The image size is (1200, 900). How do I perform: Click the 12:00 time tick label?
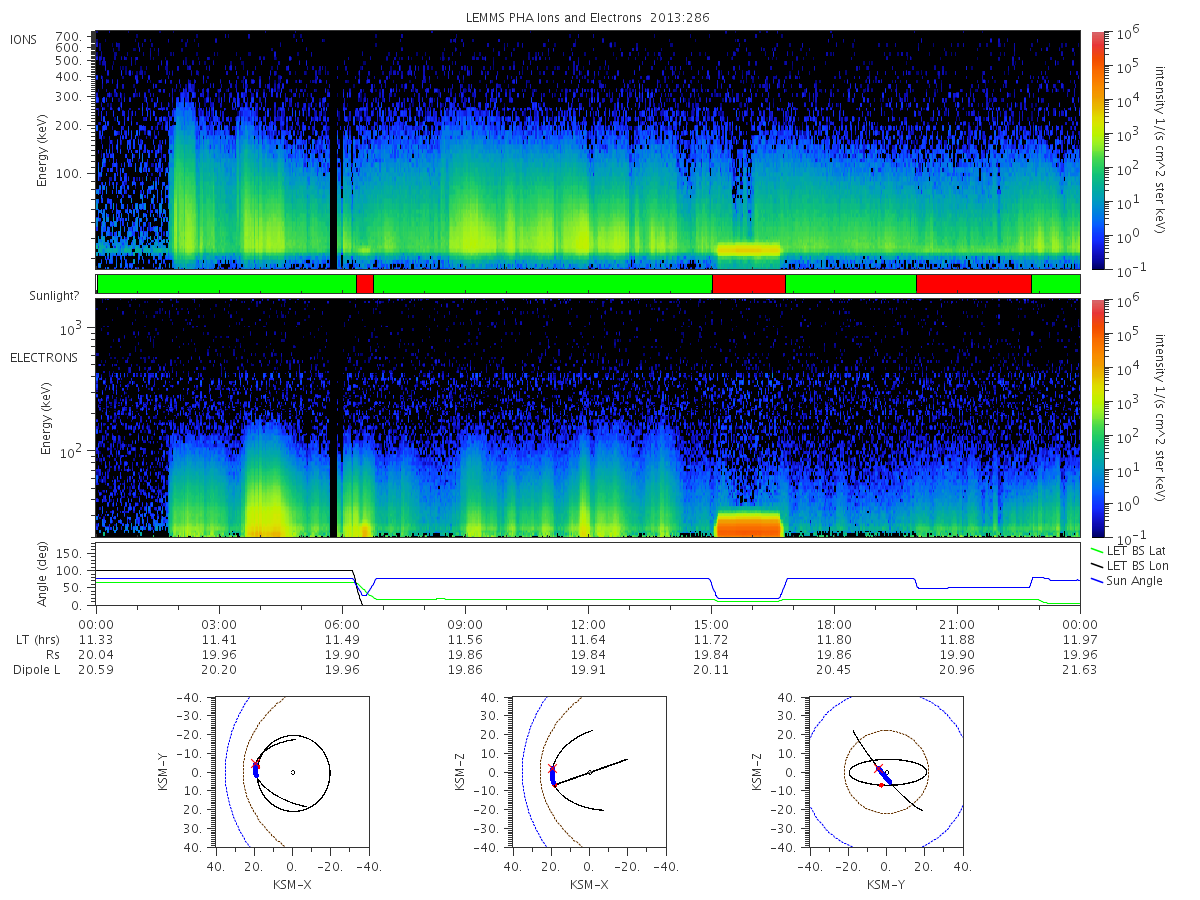(588, 624)
